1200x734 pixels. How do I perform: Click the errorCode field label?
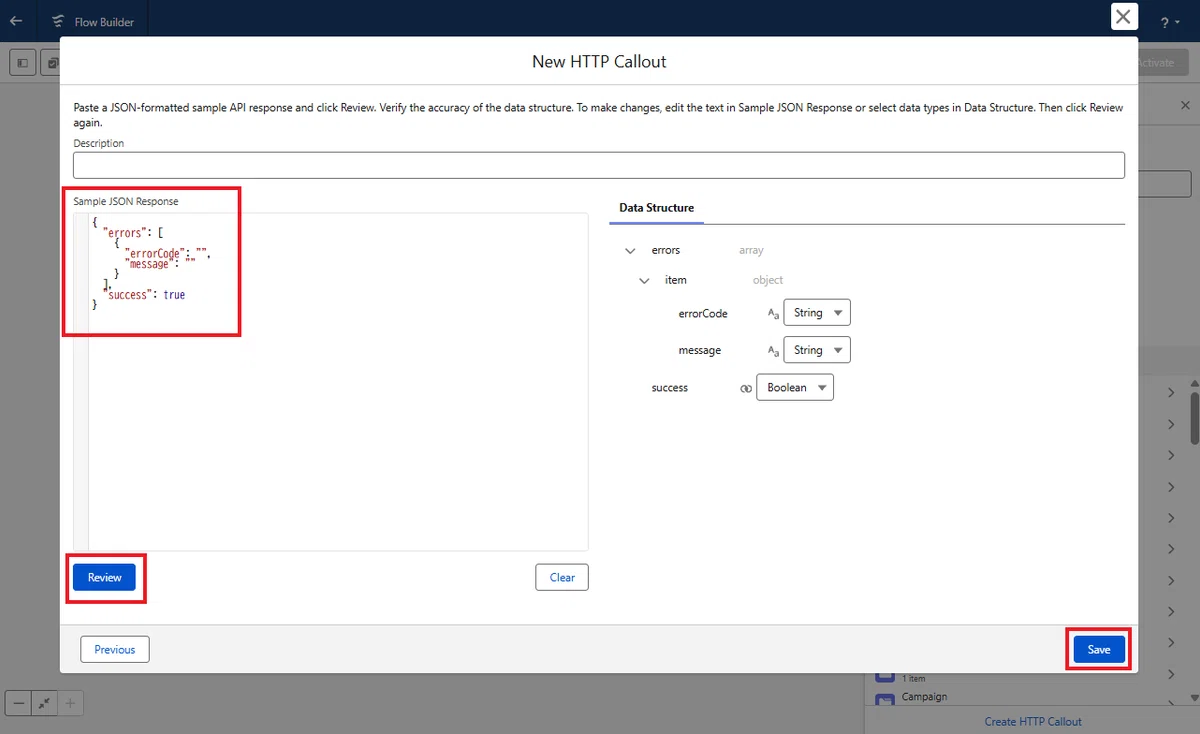click(x=703, y=314)
